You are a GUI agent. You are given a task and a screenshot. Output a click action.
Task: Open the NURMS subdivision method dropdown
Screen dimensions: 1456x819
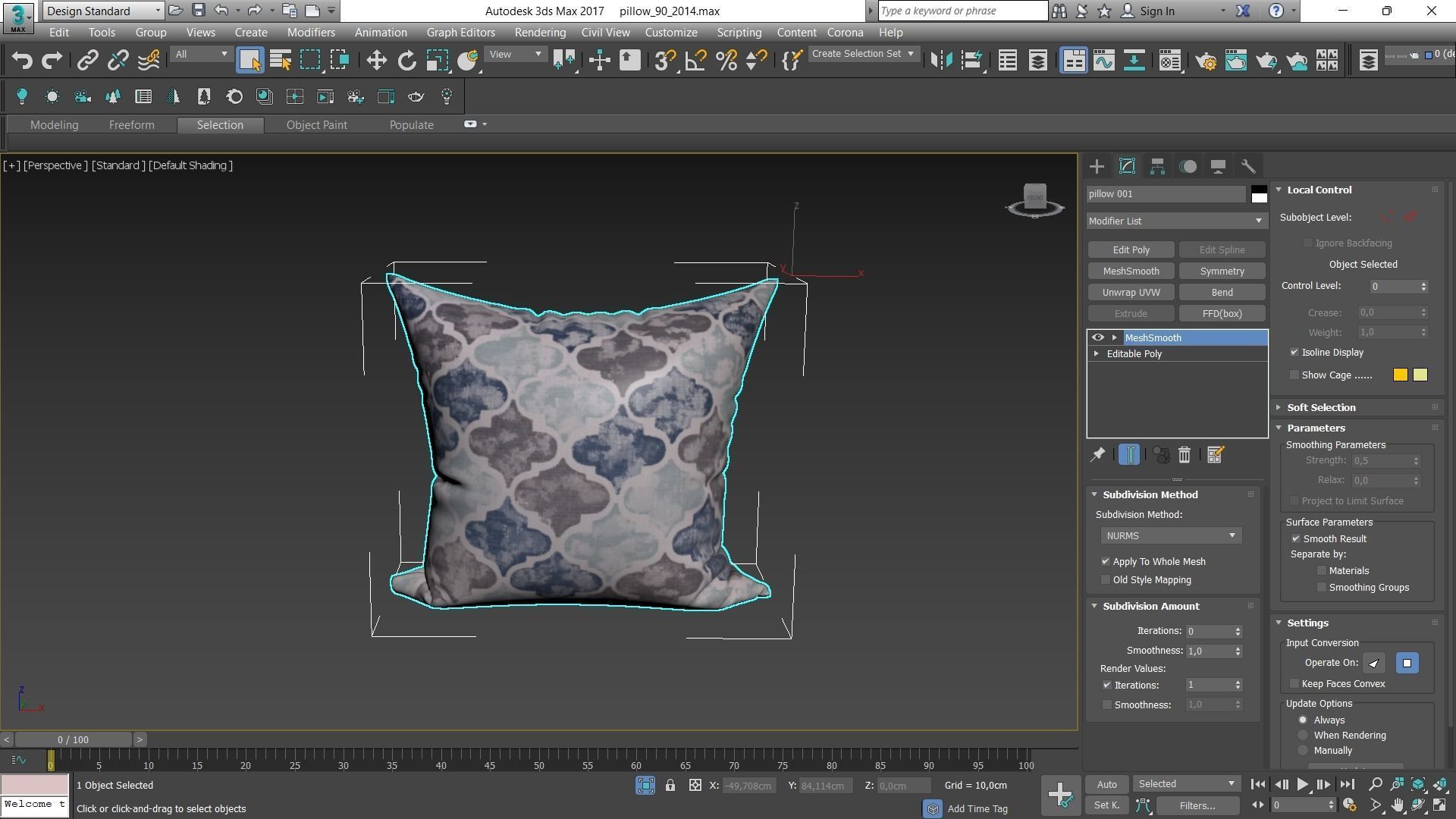tap(1170, 536)
